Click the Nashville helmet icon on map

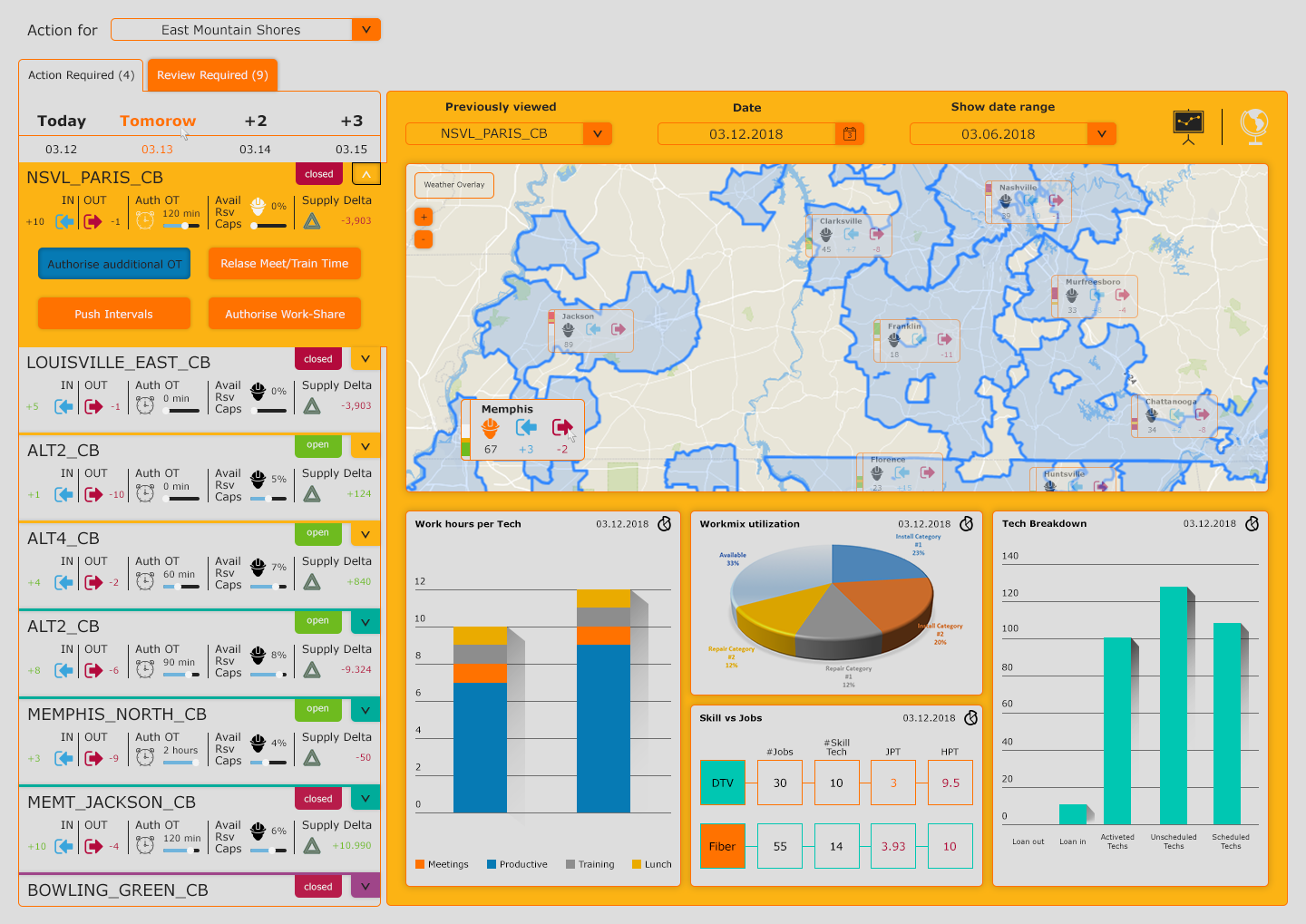1005,201
